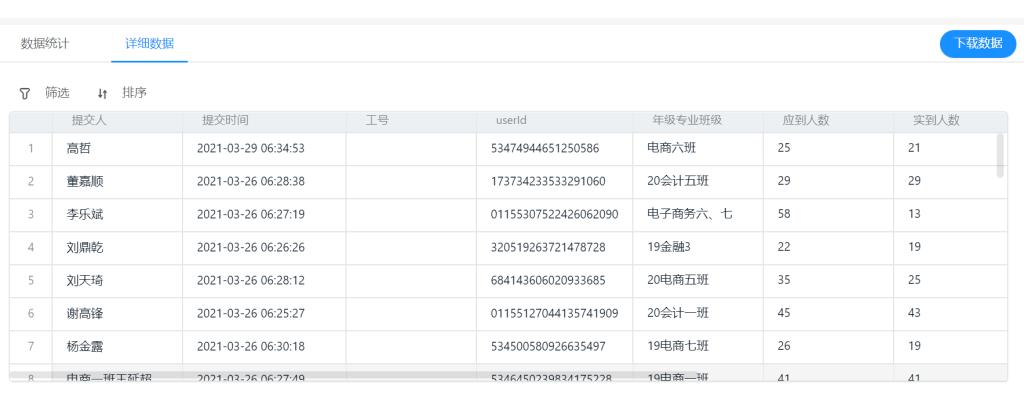Click the 提交时间 column header
Viewport: 1024px width, 409px height.
[225, 120]
